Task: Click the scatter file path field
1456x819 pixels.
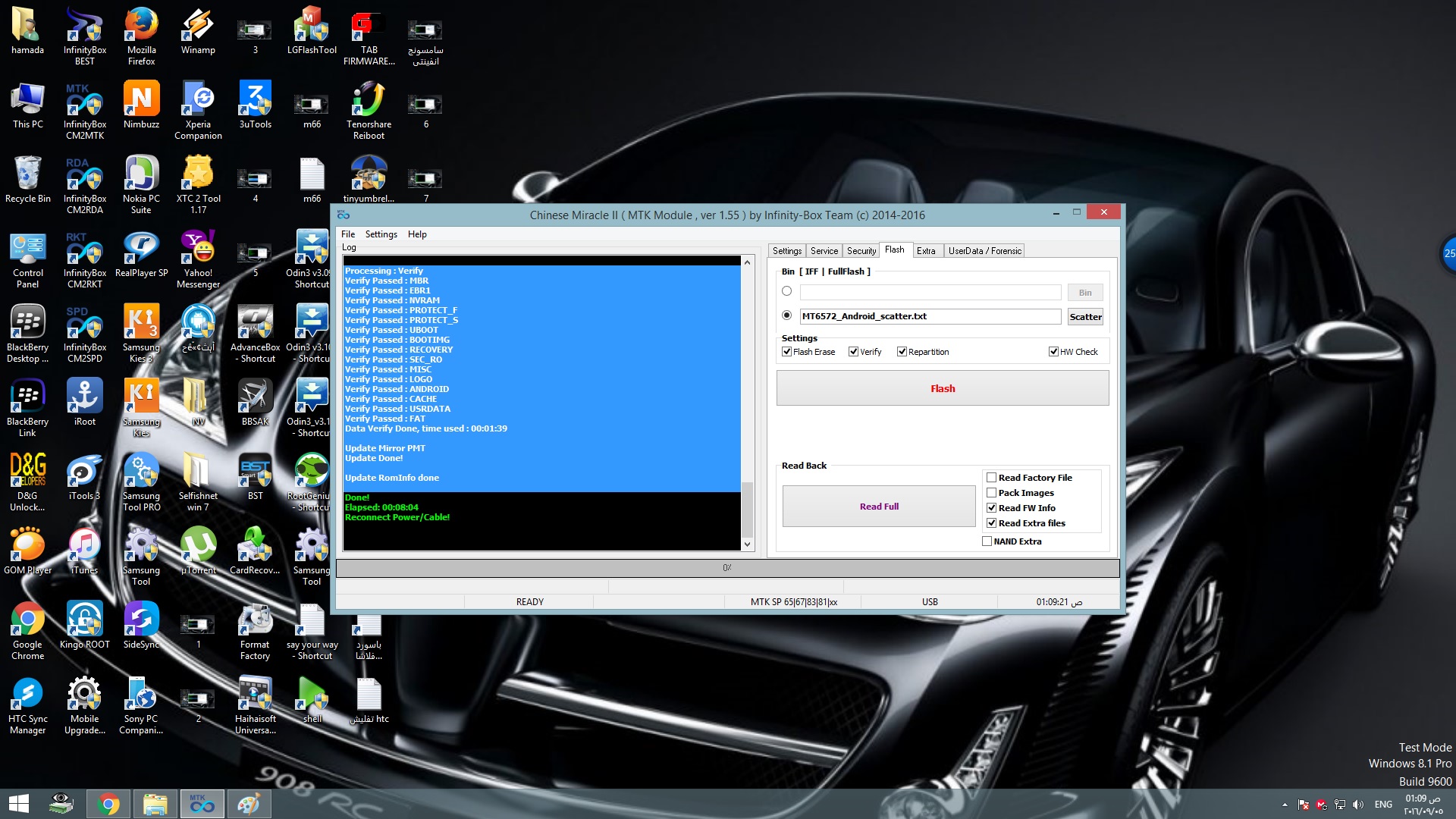Action: [x=930, y=316]
